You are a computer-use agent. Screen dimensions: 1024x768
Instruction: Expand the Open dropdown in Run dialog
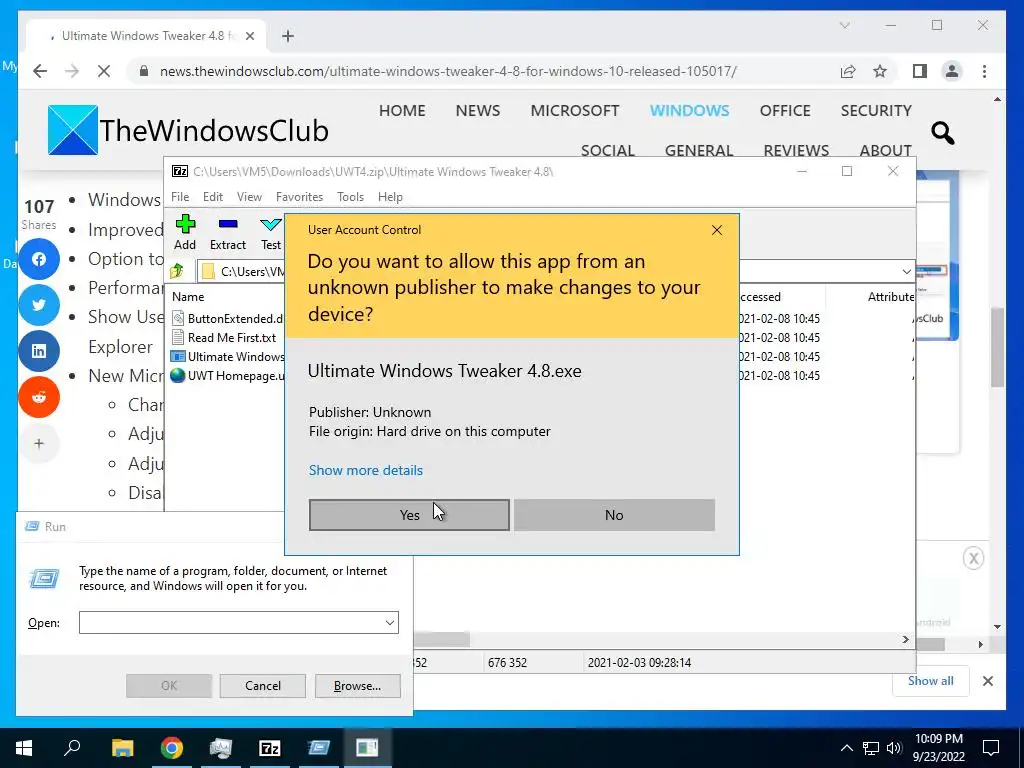(390, 622)
